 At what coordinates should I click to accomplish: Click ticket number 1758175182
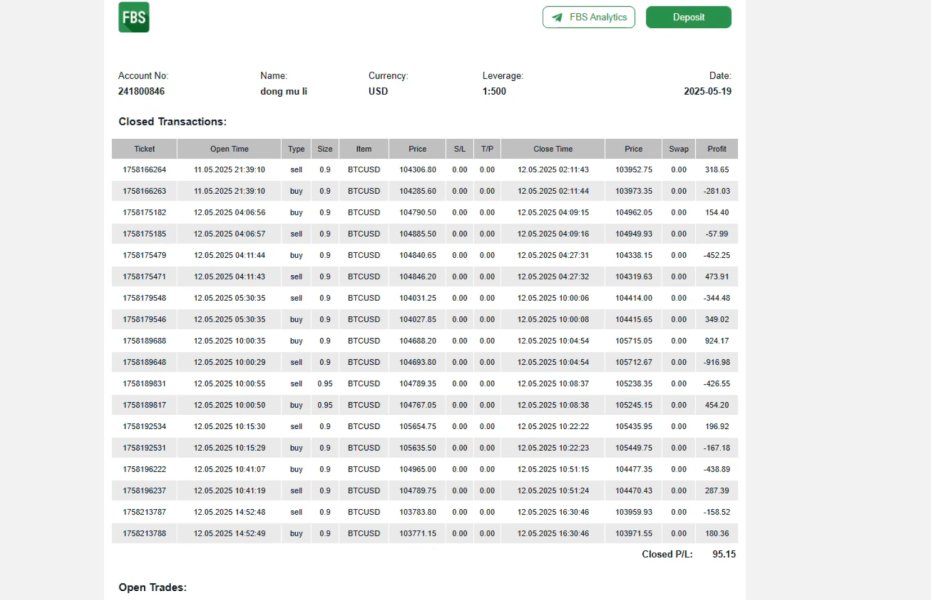144,212
